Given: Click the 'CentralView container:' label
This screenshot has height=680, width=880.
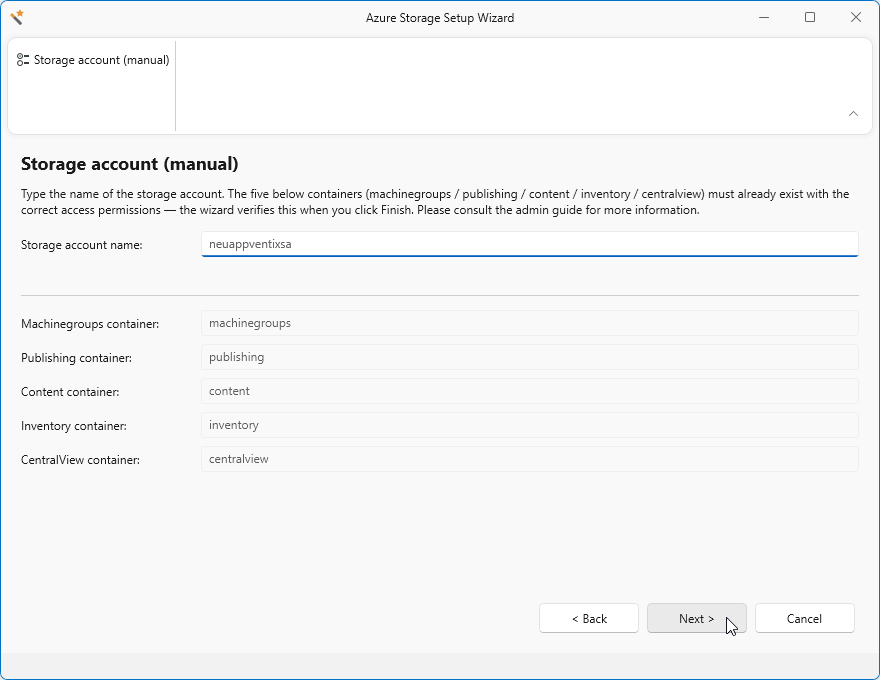Looking at the screenshot, I should click(x=80, y=460).
